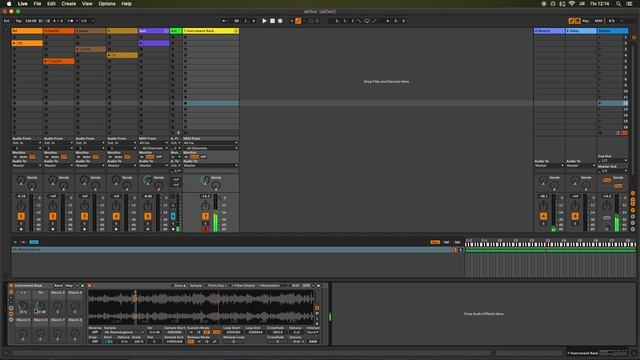The image size is (640, 360).
Task: Open the Create menu
Action: [x=69, y=4]
